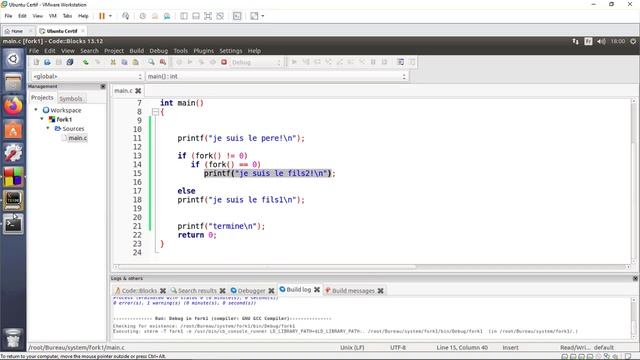This screenshot has width=640, height=360.
Task: Launch Firefox from the Ubuntu launcher
Action: (x=13, y=106)
